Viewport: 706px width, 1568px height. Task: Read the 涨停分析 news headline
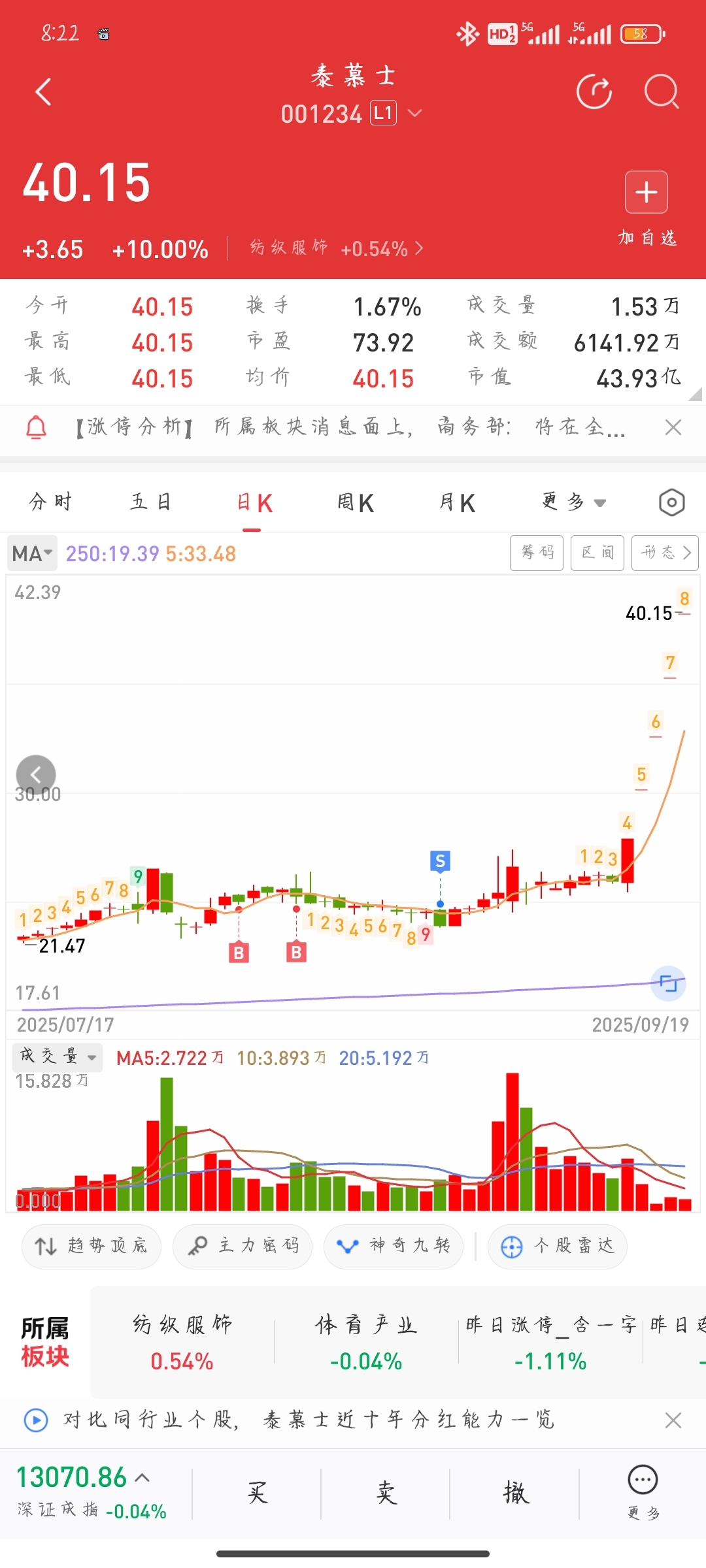(350, 427)
